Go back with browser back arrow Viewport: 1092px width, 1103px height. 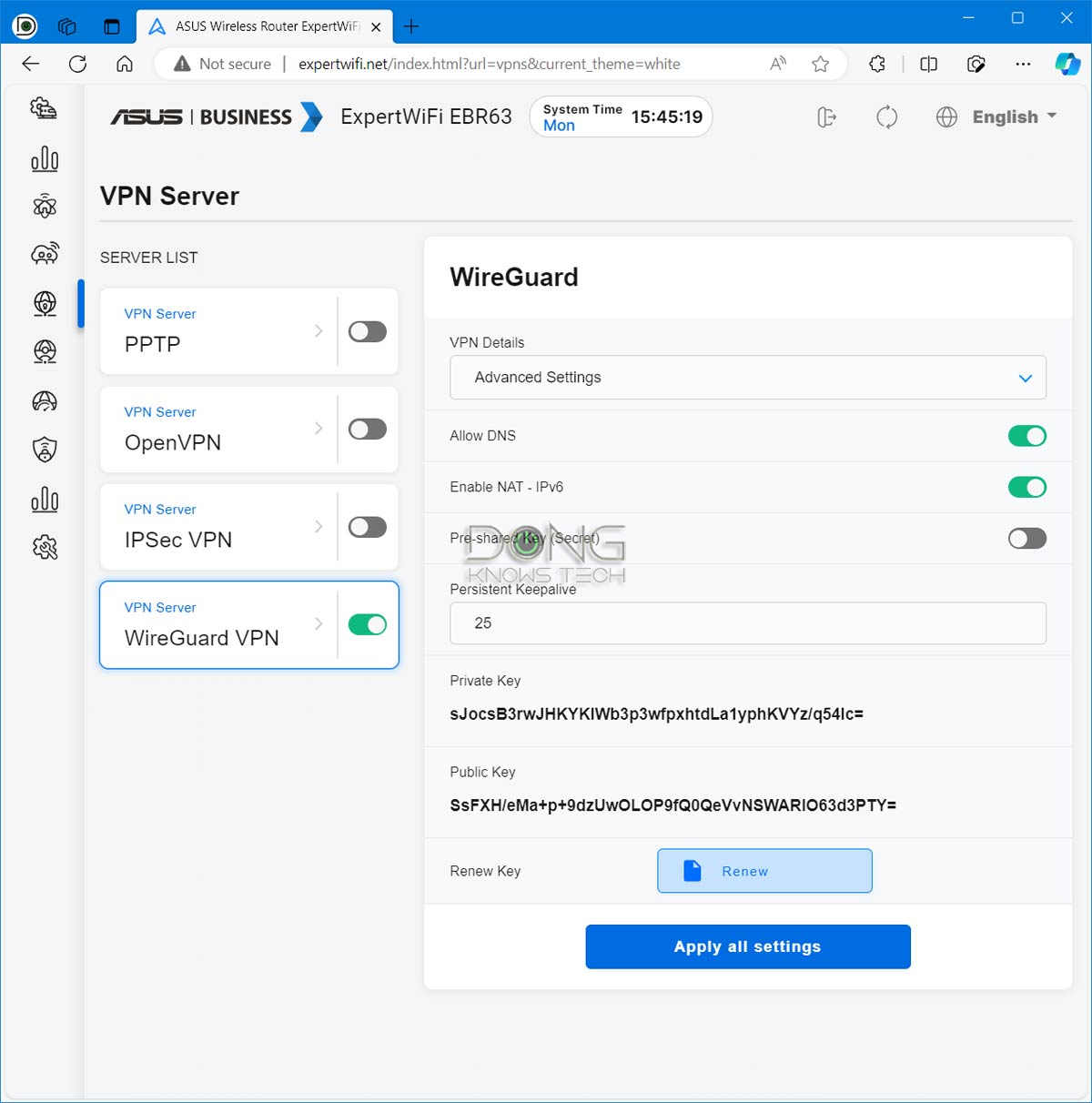[30, 64]
